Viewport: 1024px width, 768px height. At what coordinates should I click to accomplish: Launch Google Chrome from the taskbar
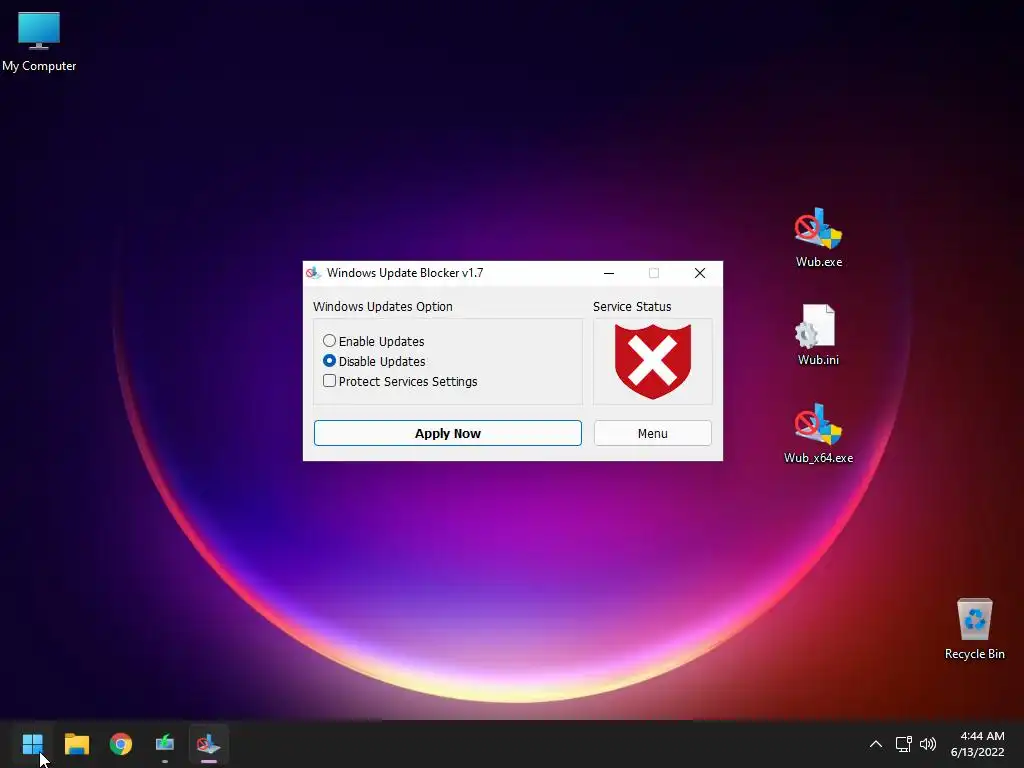point(121,743)
